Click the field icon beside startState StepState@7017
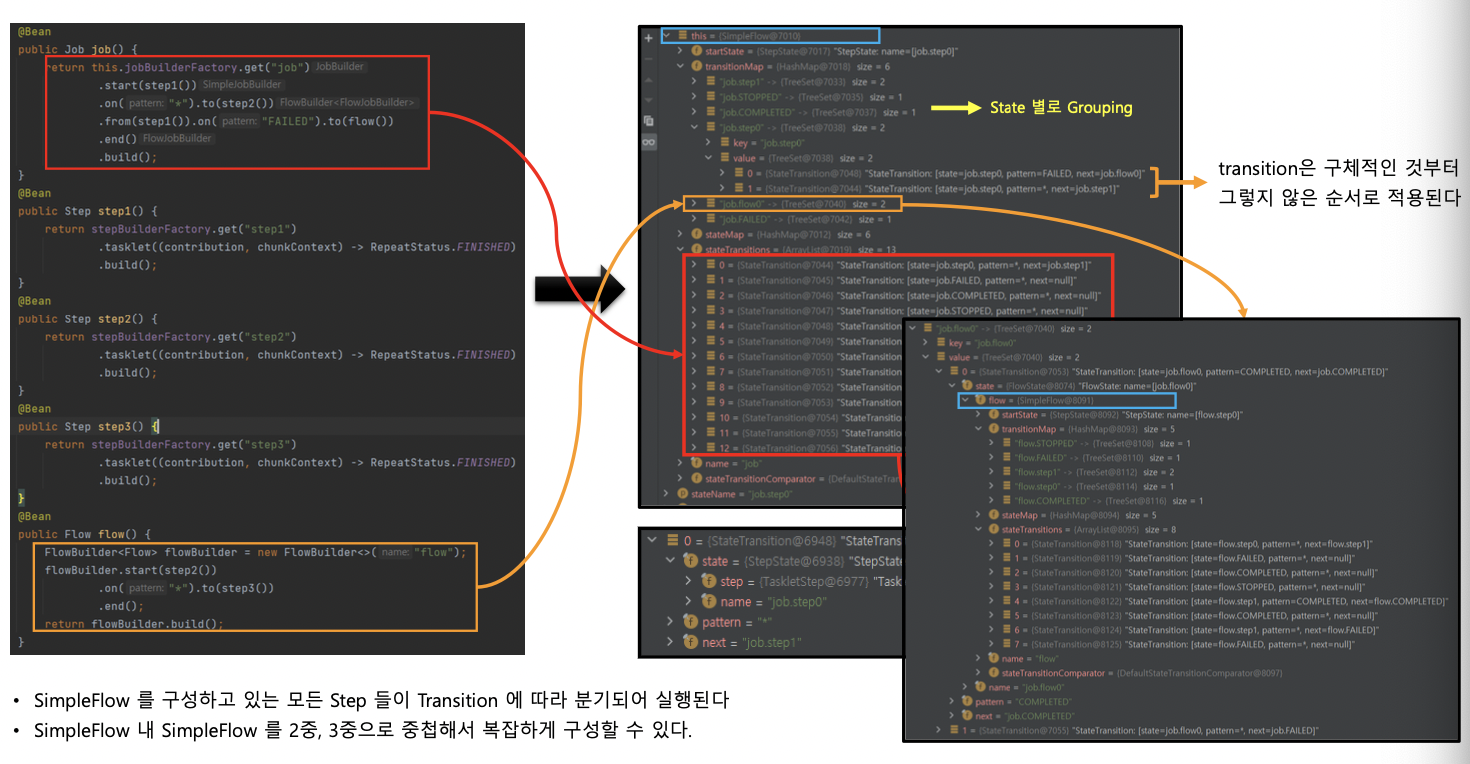 (x=696, y=50)
